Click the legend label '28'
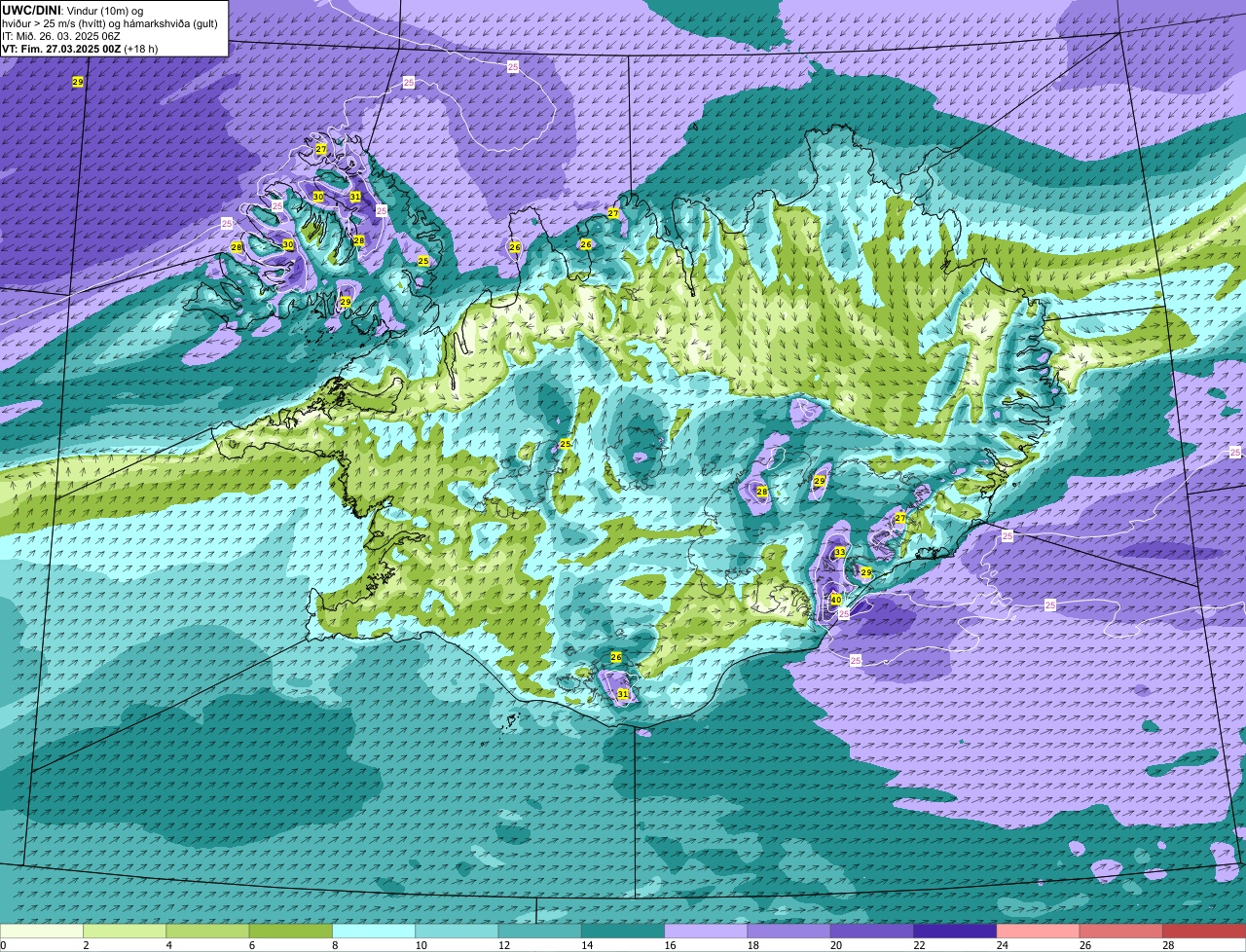Image resolution: width=1246 pixels, height=952 pixels. [x=1168, y=945]
